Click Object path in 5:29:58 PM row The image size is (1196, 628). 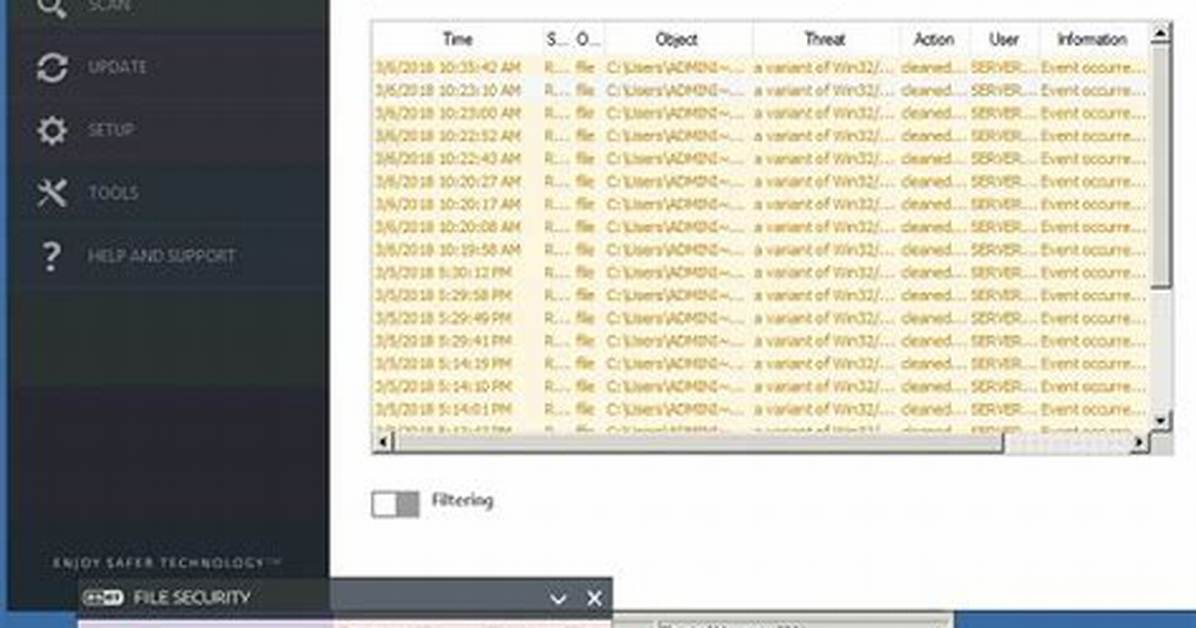676,296
